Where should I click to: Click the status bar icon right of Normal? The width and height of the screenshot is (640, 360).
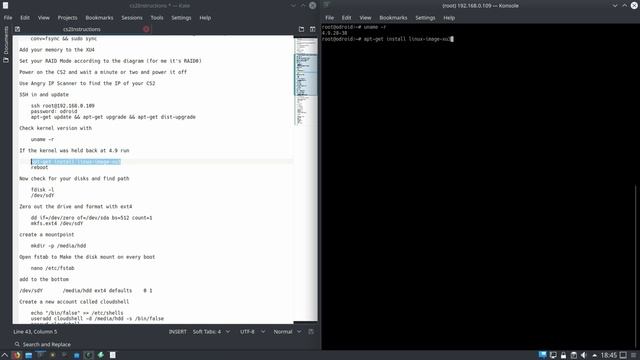coord(311,332)
